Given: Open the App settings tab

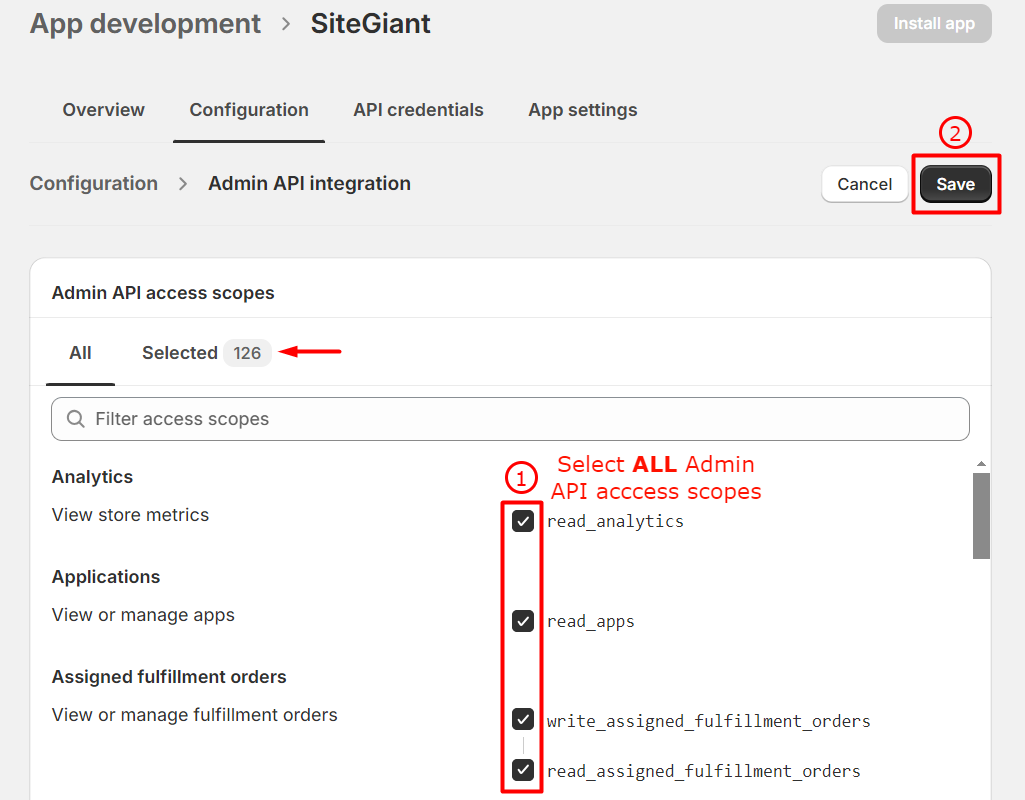Looking at the screenshot, I should coord(582,110).
